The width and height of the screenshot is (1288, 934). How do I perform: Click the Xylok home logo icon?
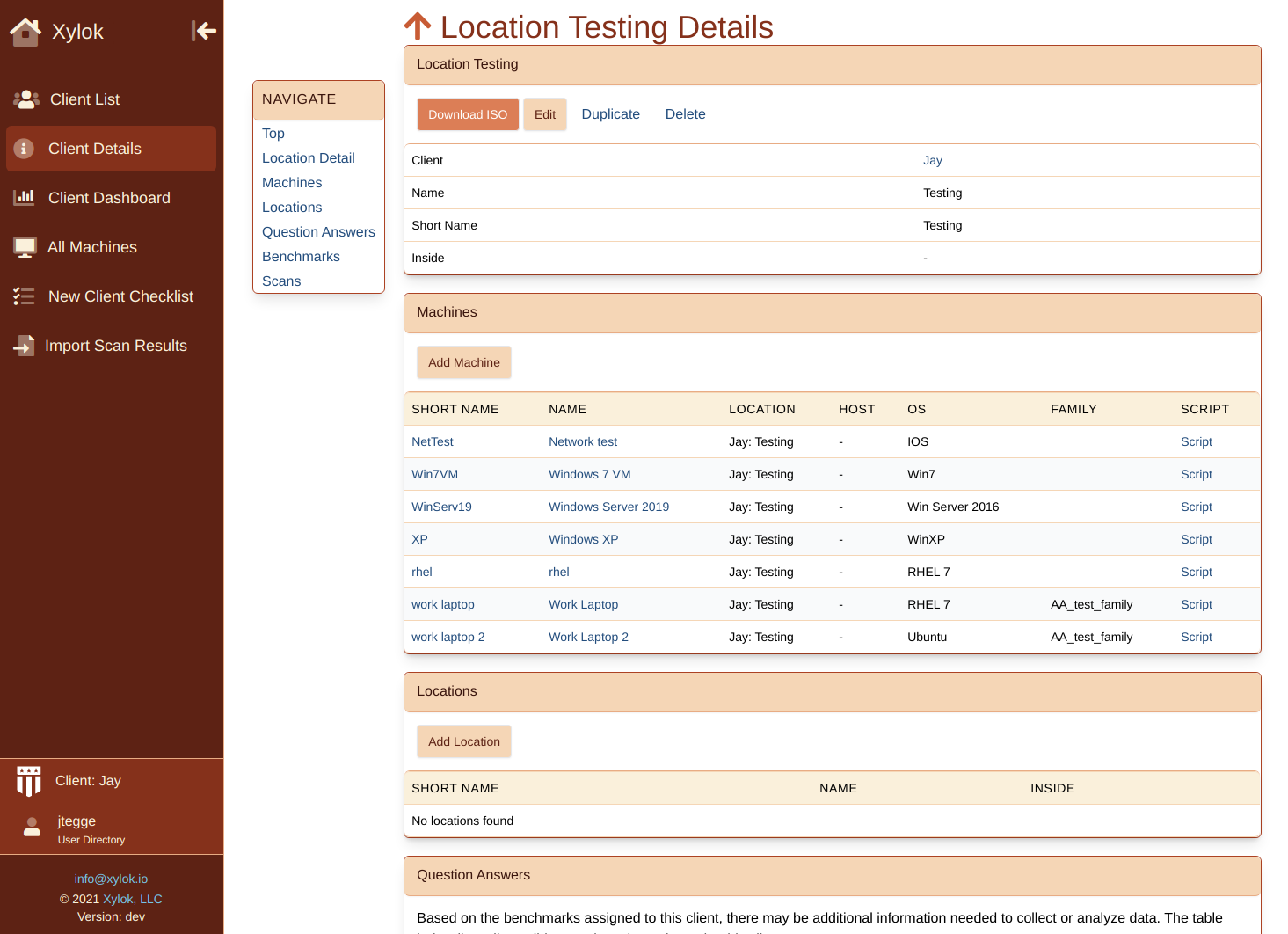[x=25, y=32]
